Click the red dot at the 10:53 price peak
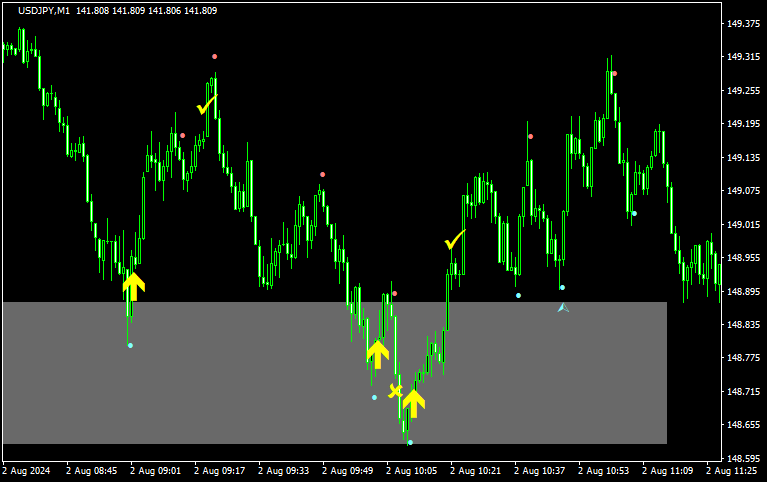This screenshot has height=482, width=767. pyautogui.click(x=614, y=74)
